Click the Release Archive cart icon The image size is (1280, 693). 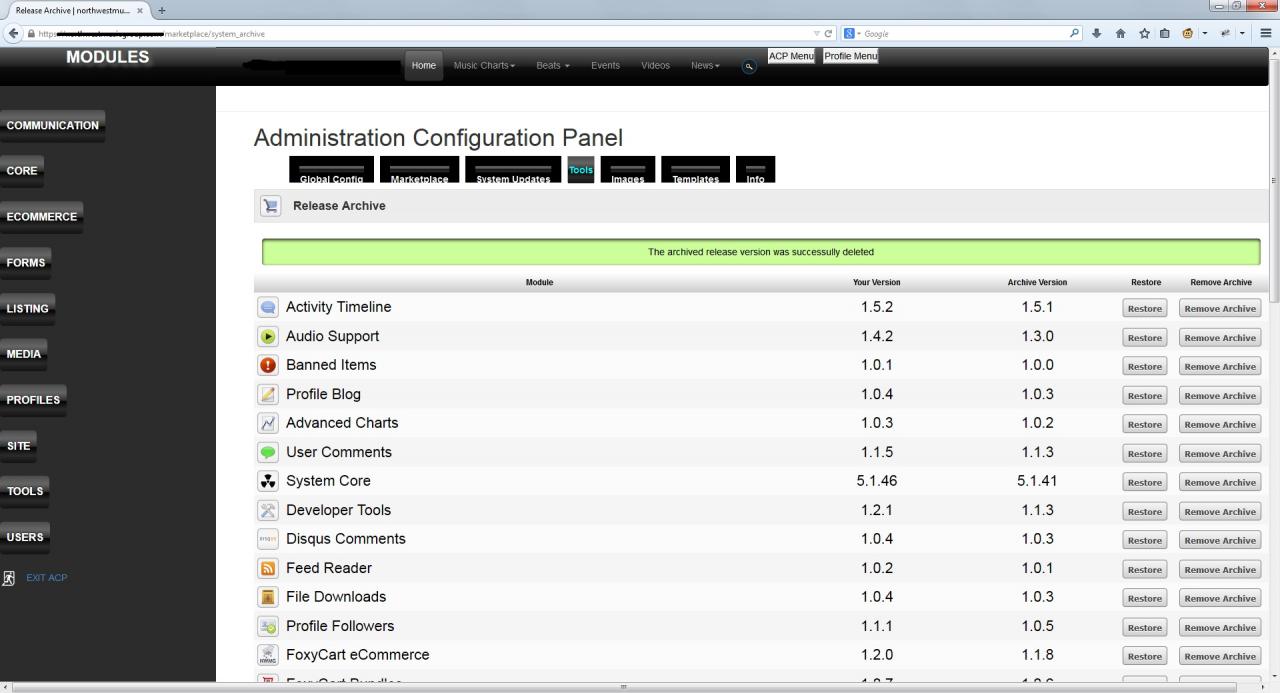[270, 206]
